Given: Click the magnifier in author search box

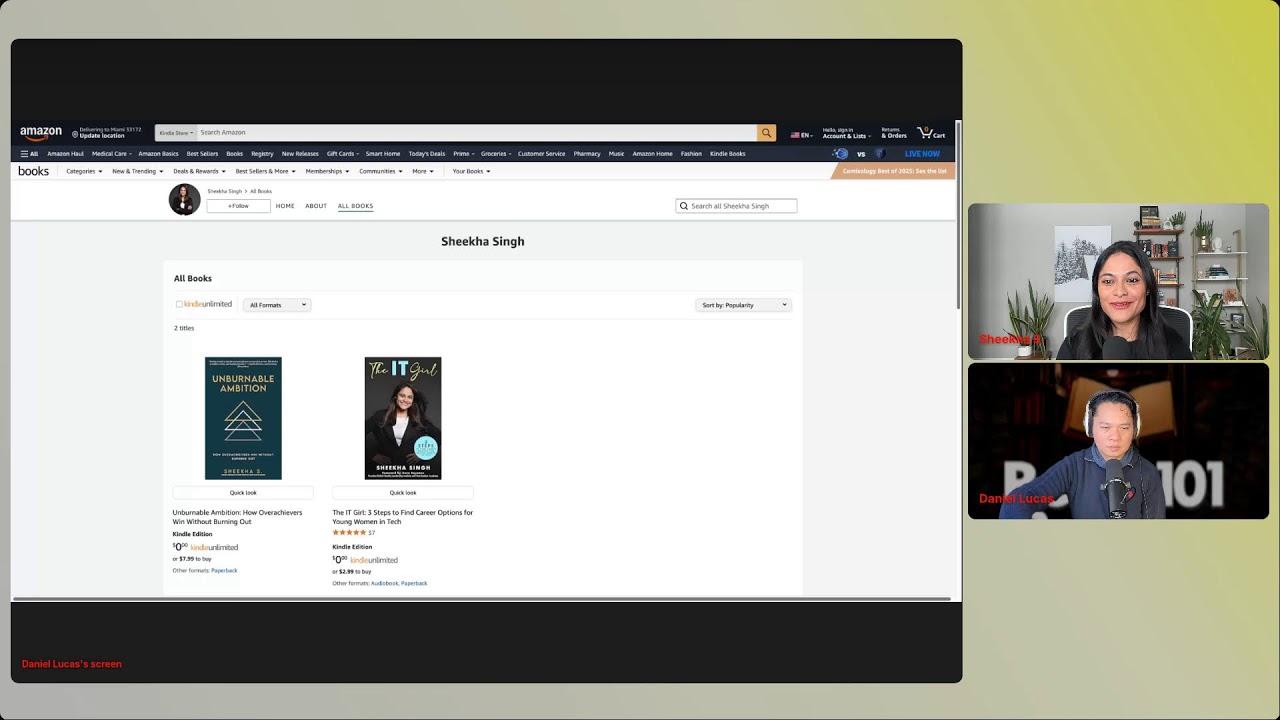Looking at the screenshot, I should pyautogui.click(x=684, y=206).
